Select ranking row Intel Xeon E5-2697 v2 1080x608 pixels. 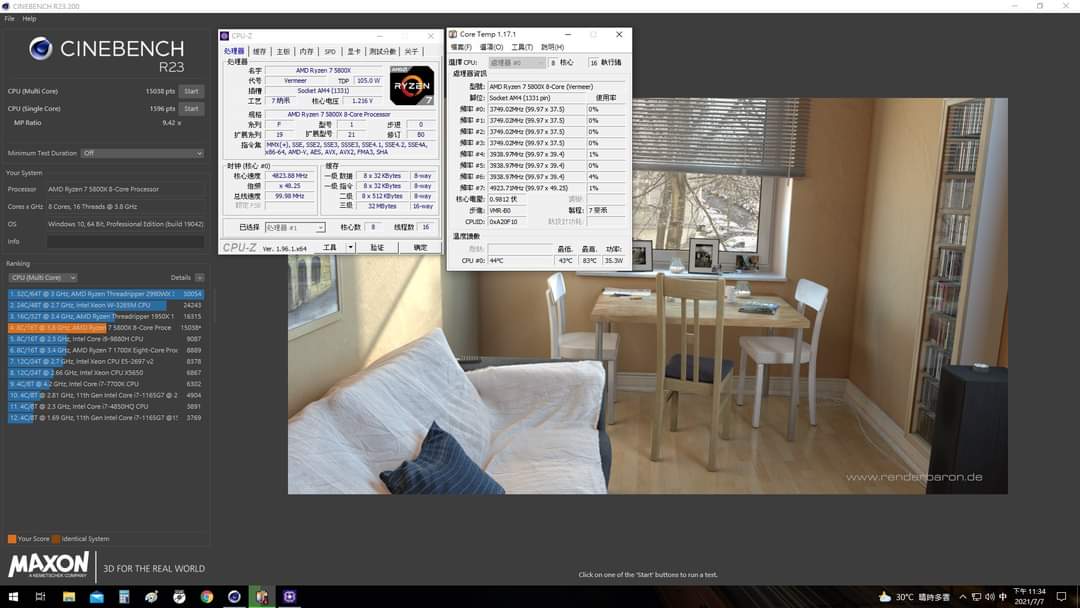105,361
